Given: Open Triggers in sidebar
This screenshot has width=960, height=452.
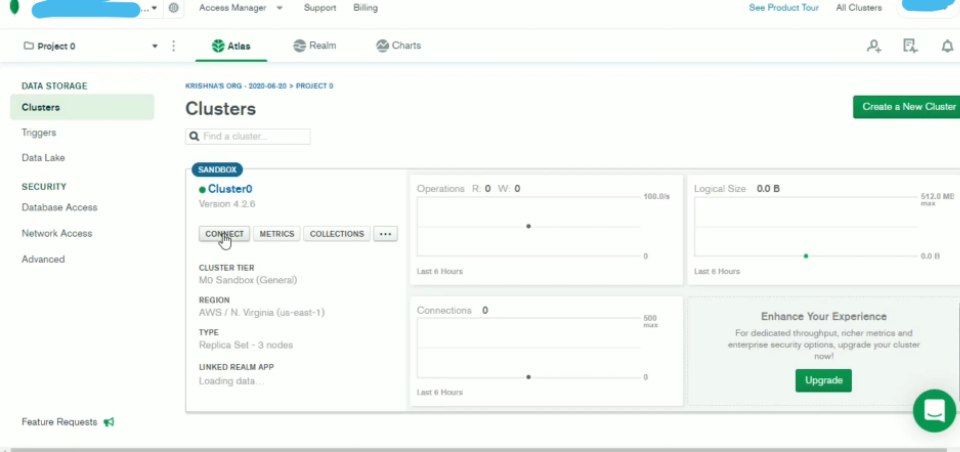Looking at the screenshot, I should [x=39, y=132].
